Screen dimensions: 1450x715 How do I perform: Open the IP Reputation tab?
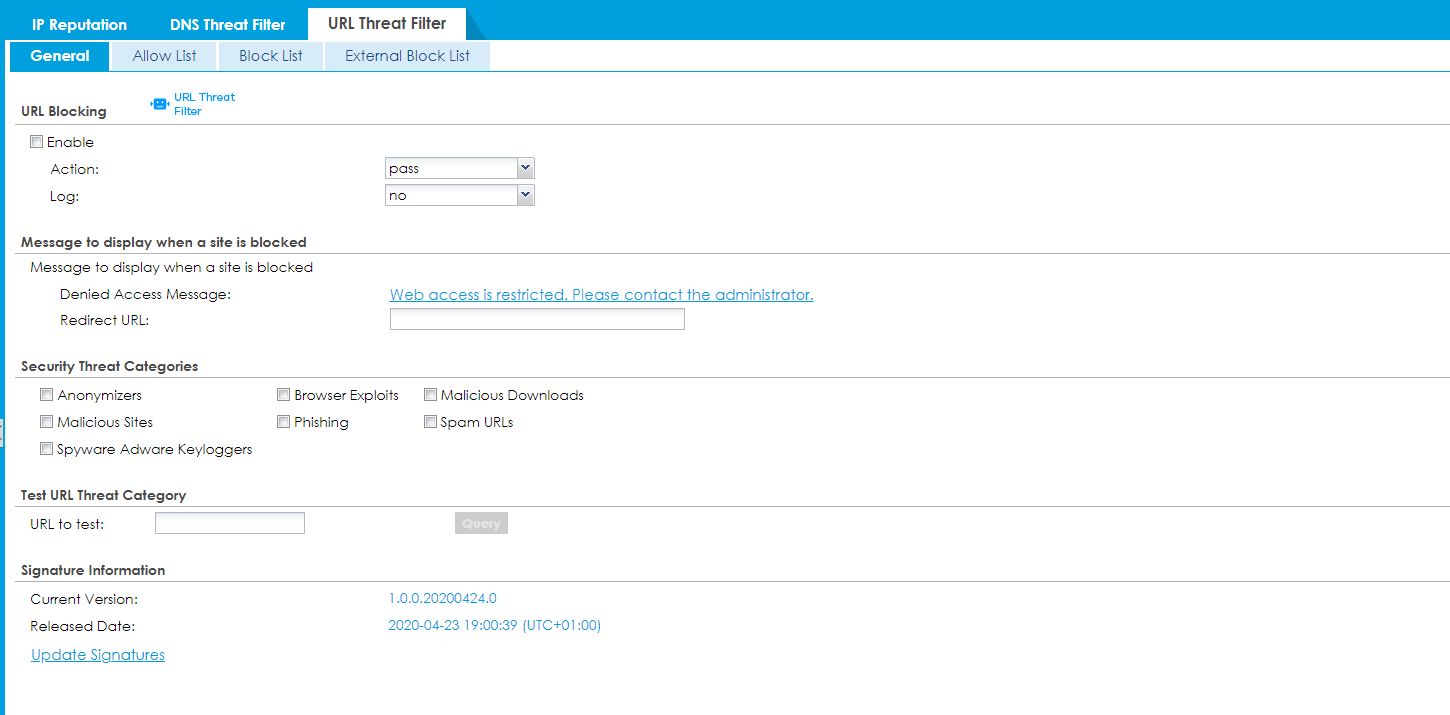coord(80,23)
